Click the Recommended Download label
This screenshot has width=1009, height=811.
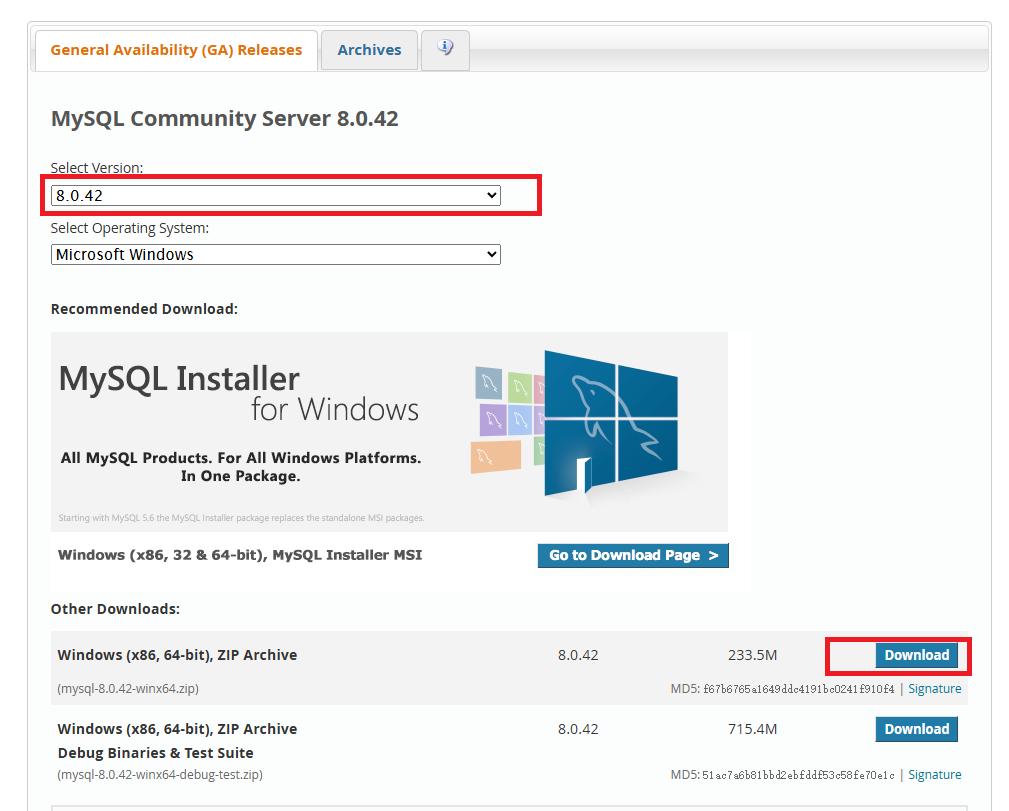144,309
